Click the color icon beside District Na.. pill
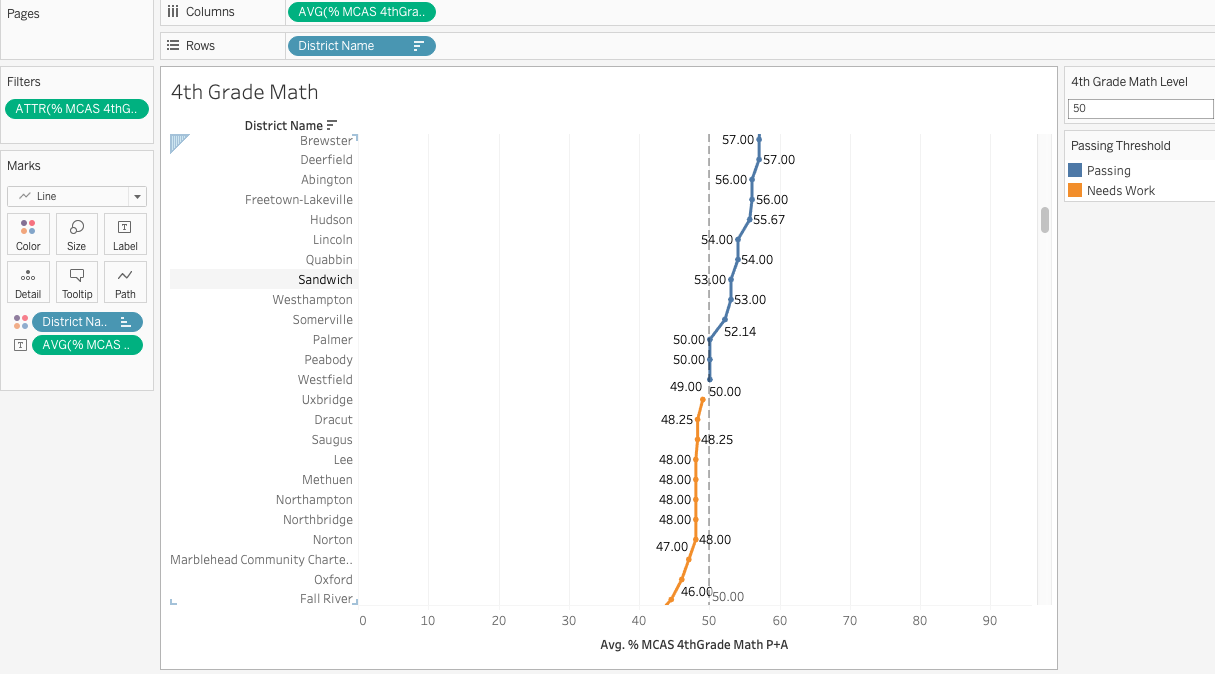Image resolution: width=1215 pixels, height=674 pixels. coord(21,322)
